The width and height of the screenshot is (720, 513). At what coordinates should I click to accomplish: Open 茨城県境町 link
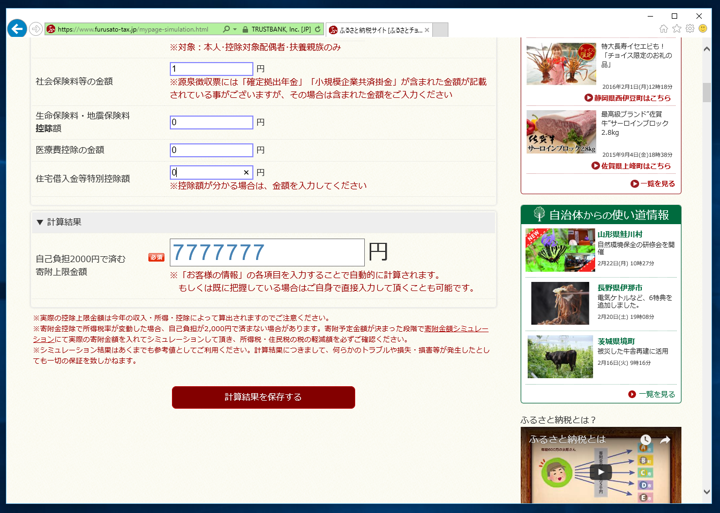[616, 341]
